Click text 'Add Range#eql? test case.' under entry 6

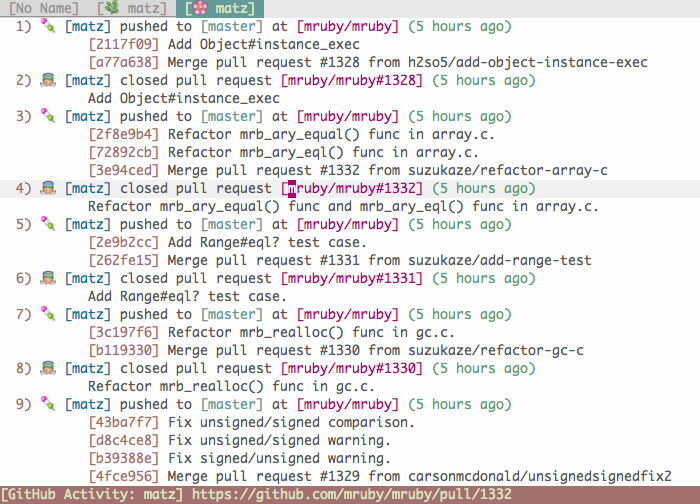(188, 296)
